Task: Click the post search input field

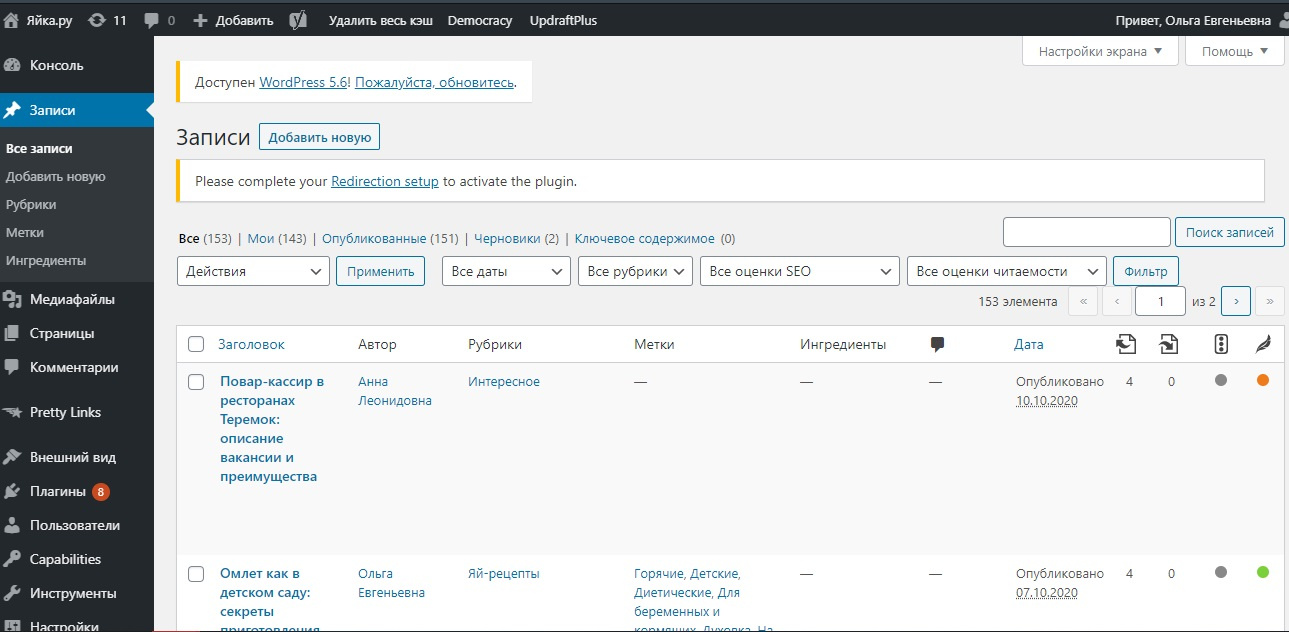Action: click(1086, 232)
